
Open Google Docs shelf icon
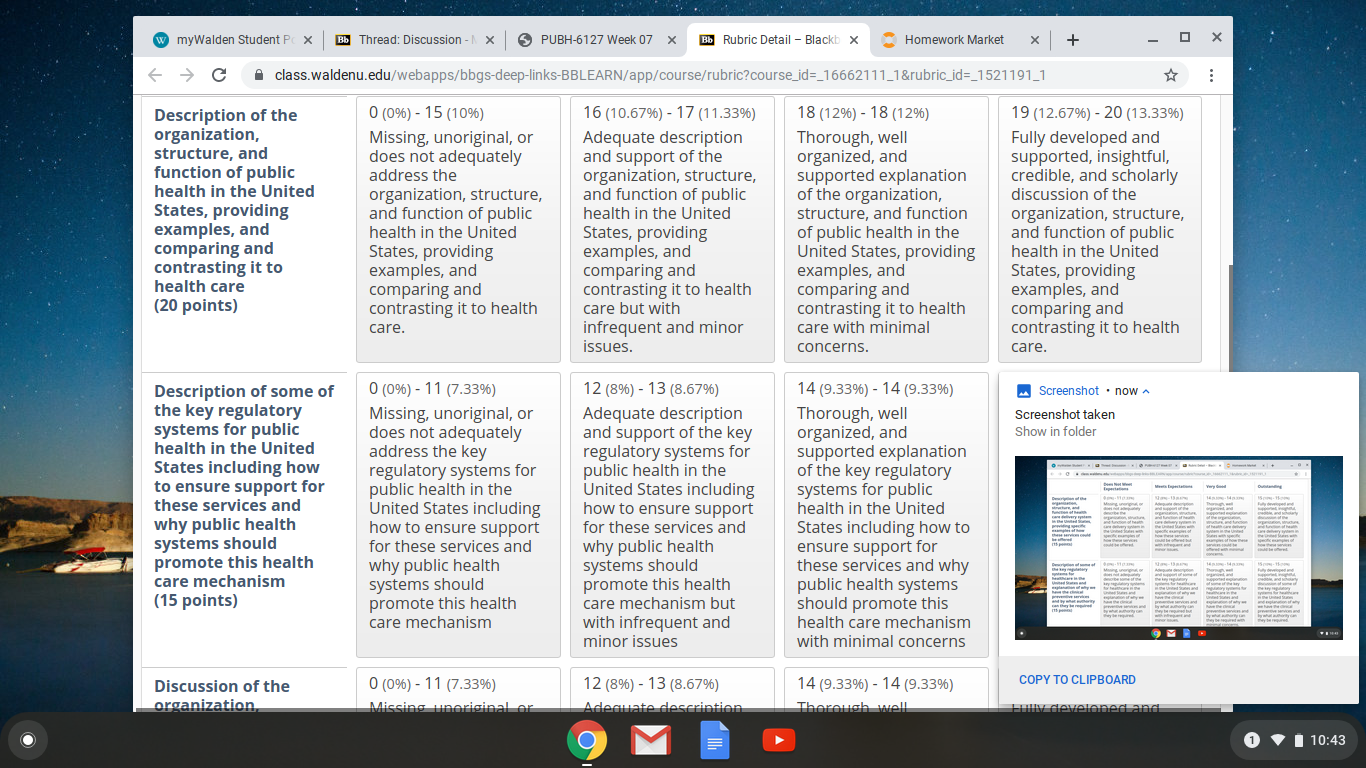click(x=715, y=740)
